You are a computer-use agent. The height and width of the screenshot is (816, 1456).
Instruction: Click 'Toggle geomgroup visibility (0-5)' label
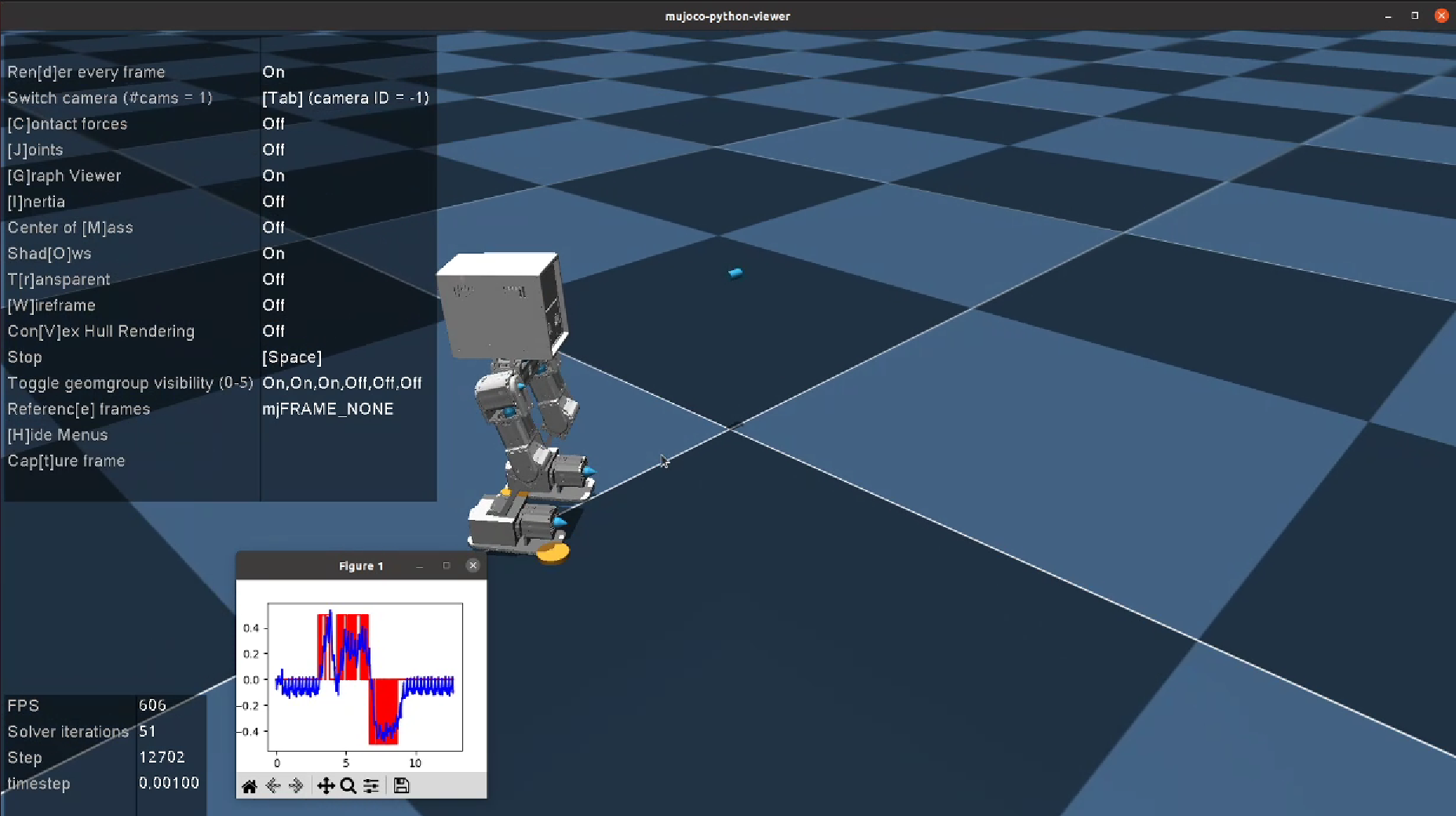130,383
